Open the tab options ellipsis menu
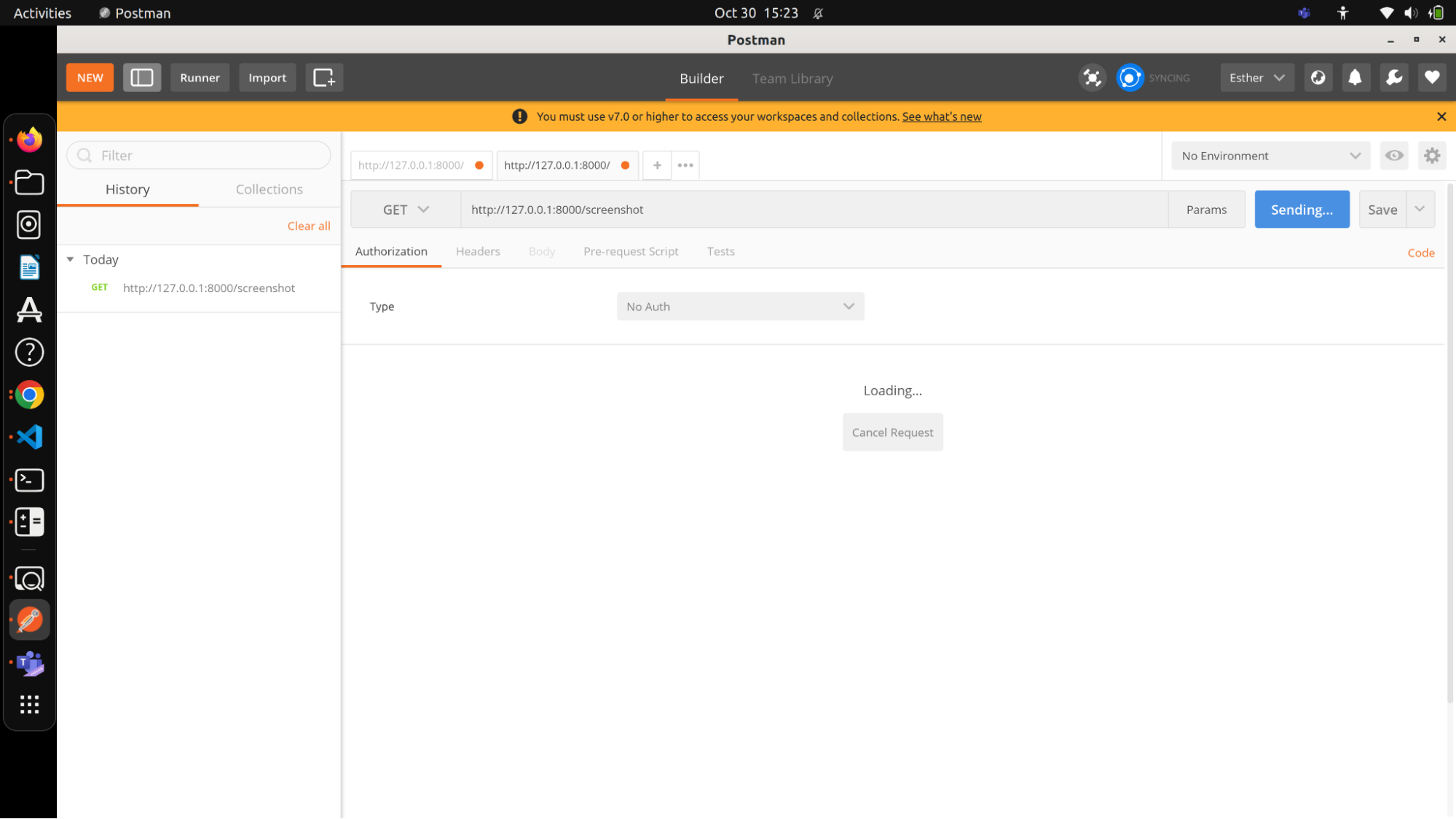 click(x=685, y=165)
